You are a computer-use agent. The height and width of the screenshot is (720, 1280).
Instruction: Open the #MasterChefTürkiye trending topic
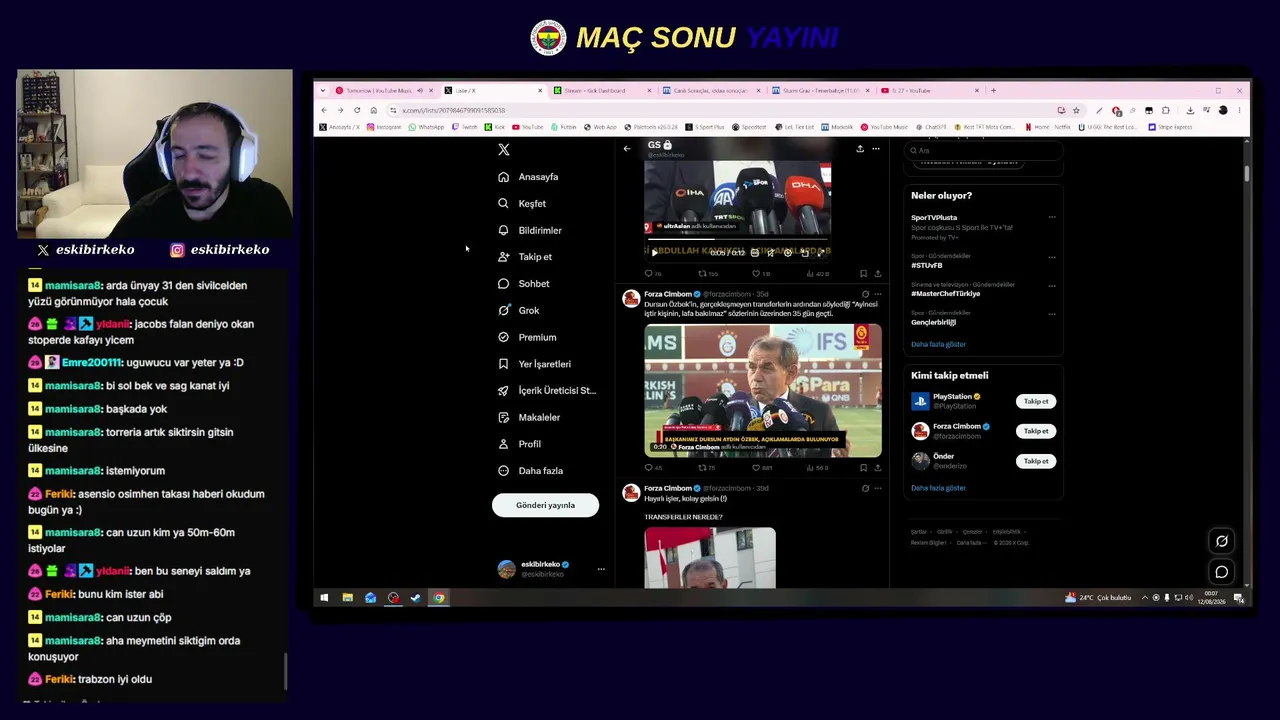[945, 294]
